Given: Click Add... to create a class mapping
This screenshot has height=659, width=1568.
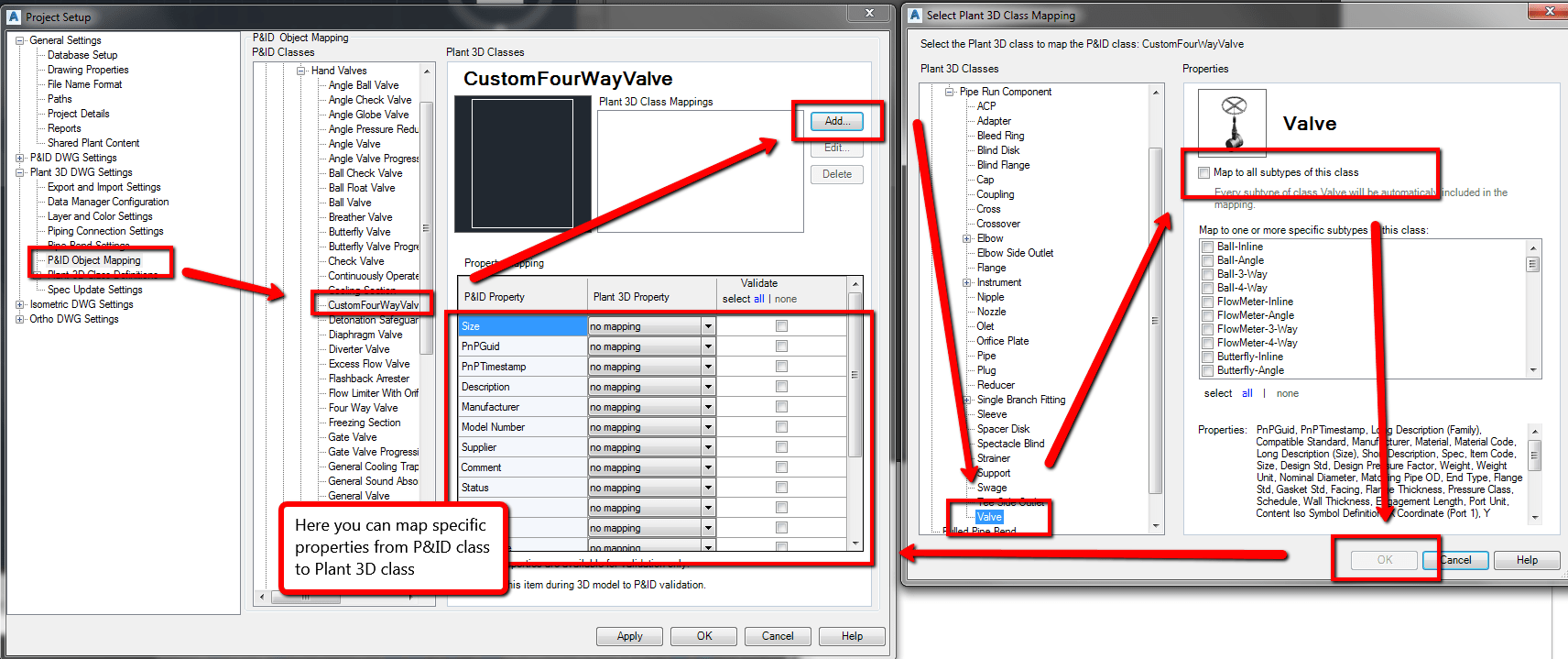Looking at the screenshot, I should coord(837,121).
